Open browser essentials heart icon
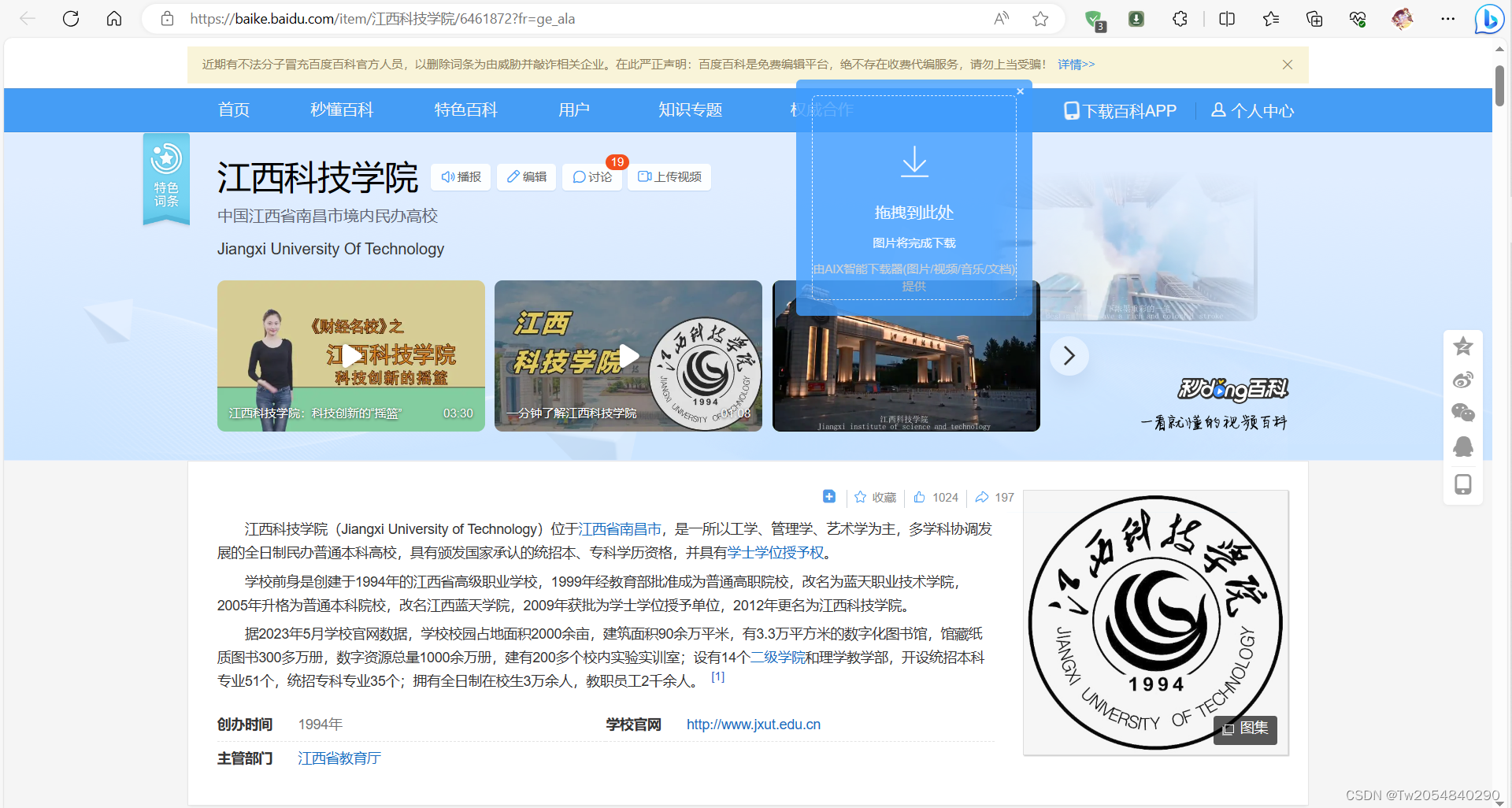This screenshot has height=808, width=1512. tap(1358, 19)
